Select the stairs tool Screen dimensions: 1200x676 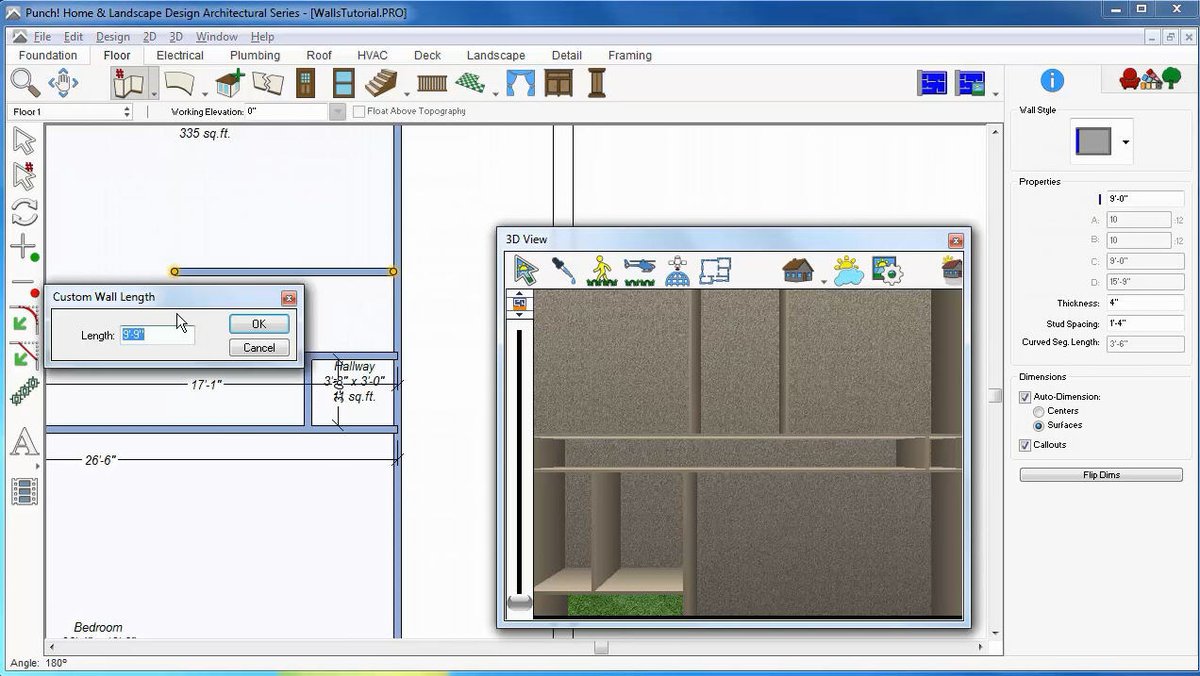381,82
